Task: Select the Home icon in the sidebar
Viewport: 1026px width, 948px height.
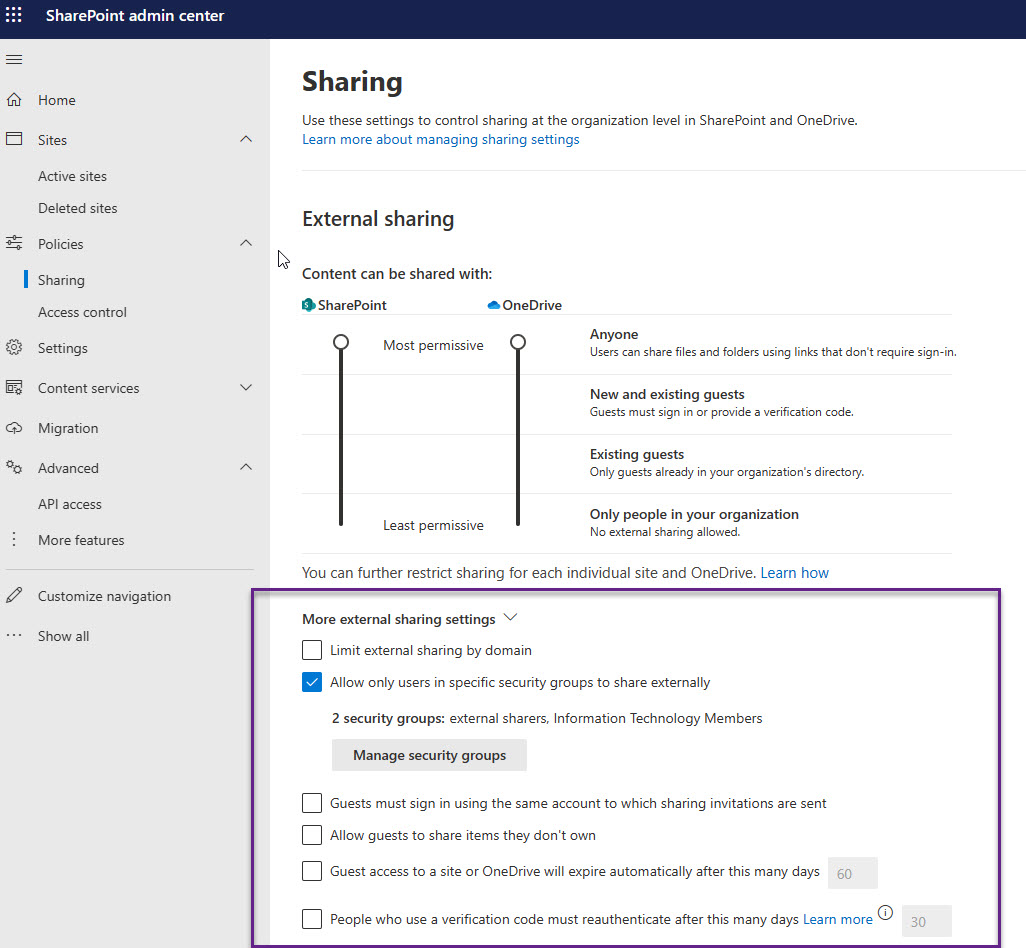Action: click(14, 99)
